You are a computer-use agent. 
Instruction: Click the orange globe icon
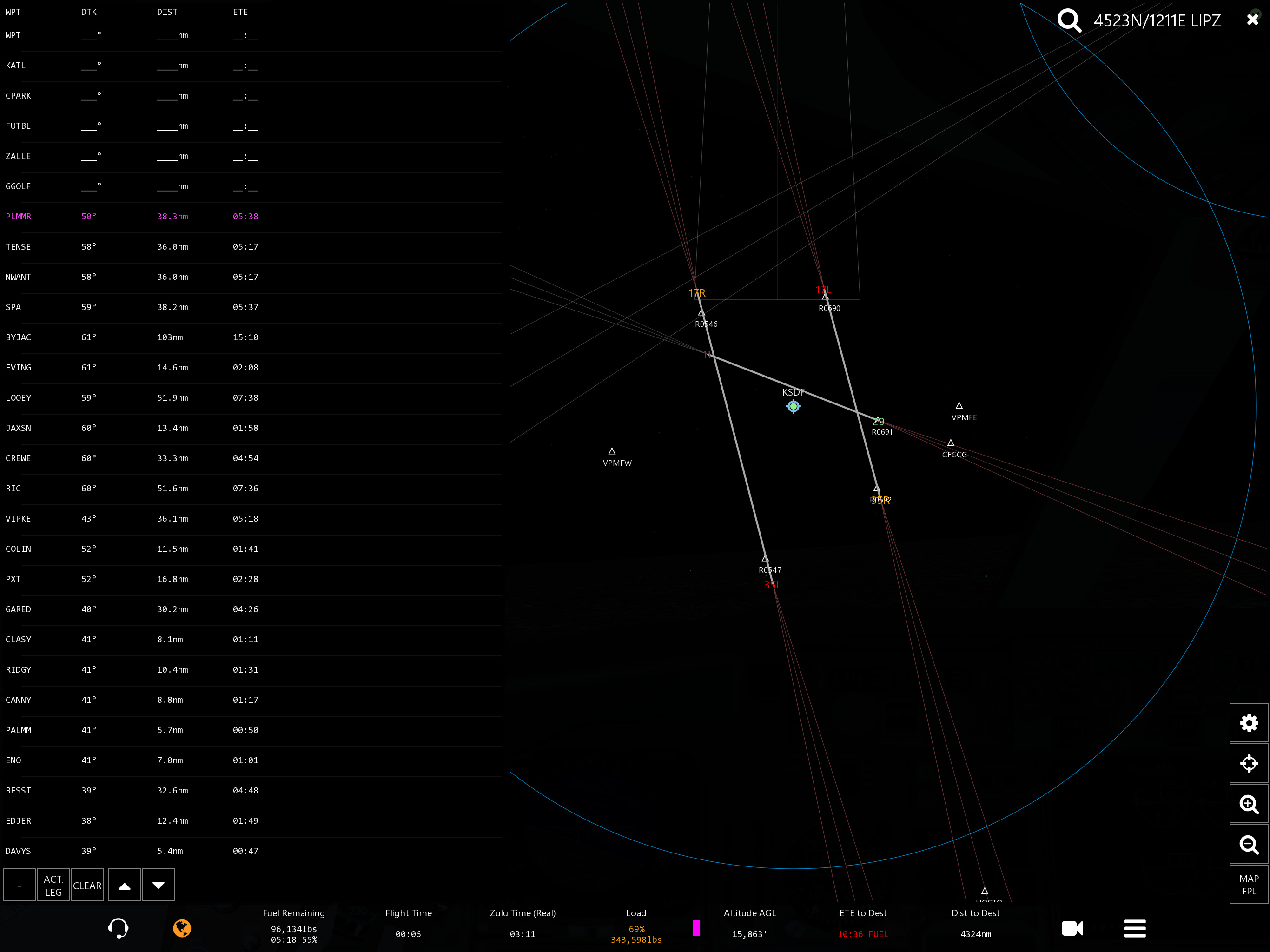pos(182,928)
